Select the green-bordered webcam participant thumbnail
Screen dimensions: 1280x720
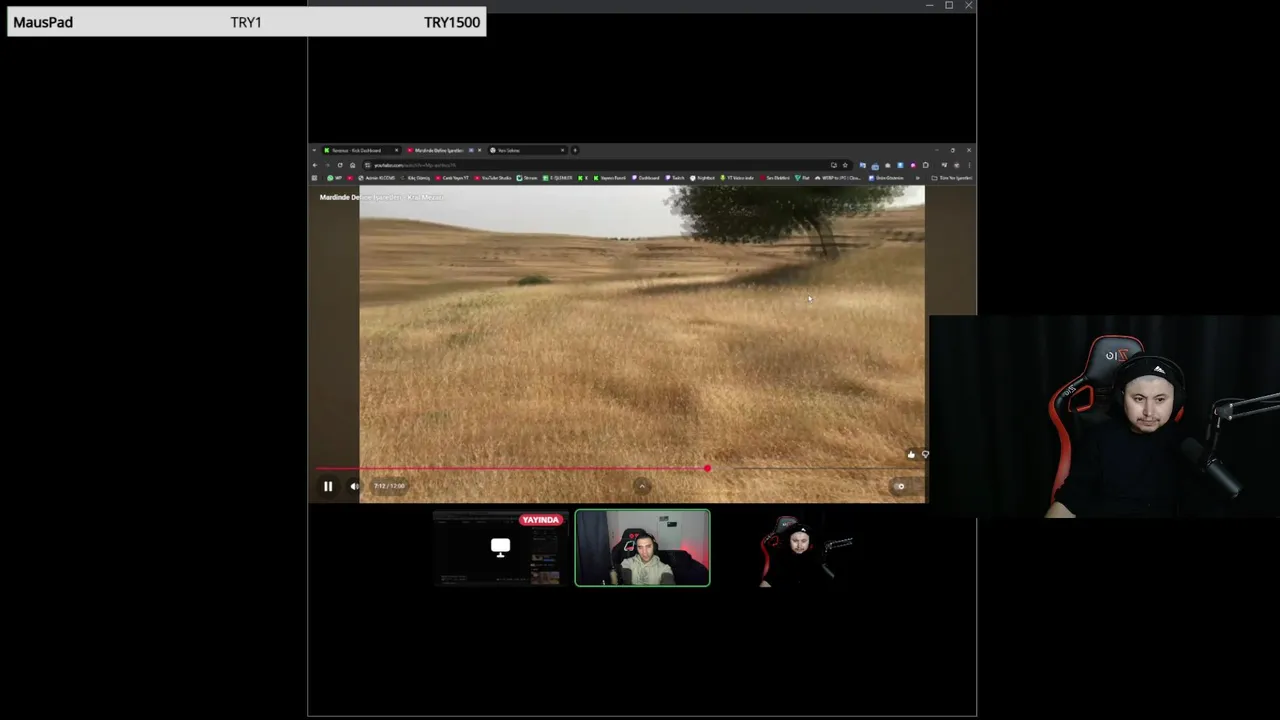[643, 548]
